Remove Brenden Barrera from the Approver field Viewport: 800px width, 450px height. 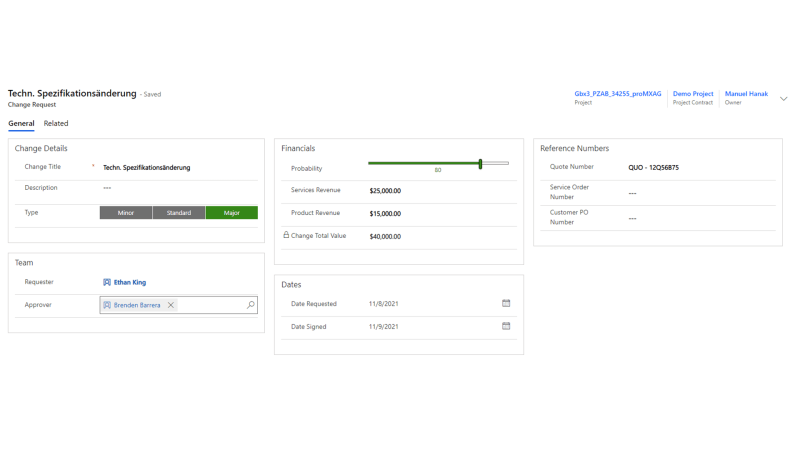pos(171,305)
